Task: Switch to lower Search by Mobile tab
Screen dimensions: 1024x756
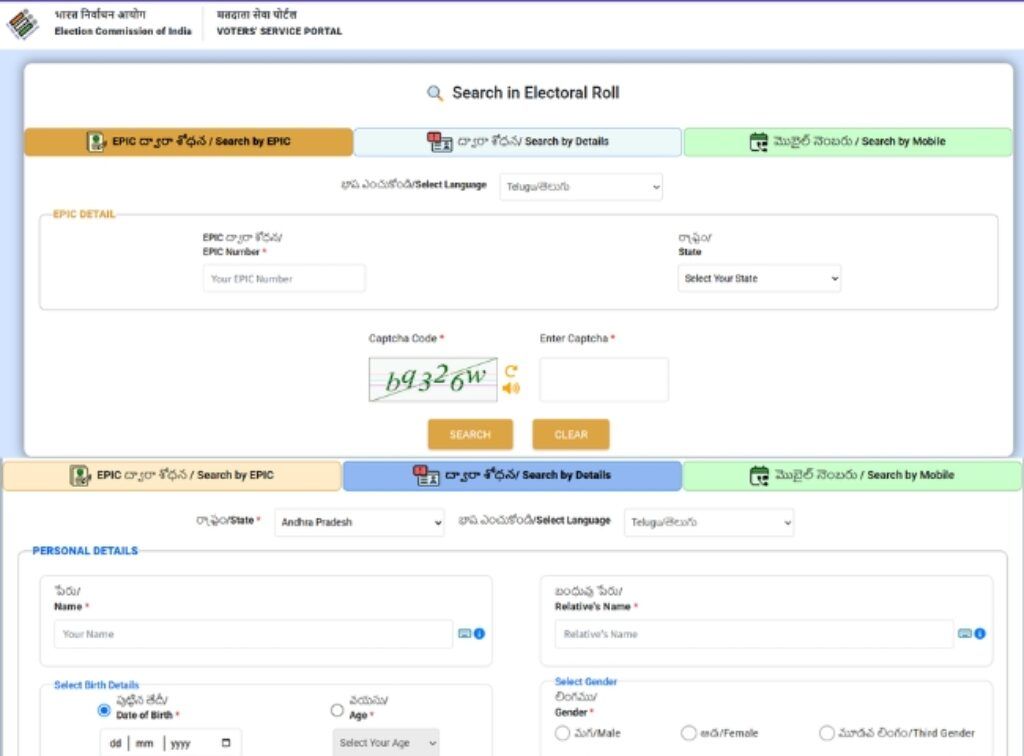Action: 852,475
